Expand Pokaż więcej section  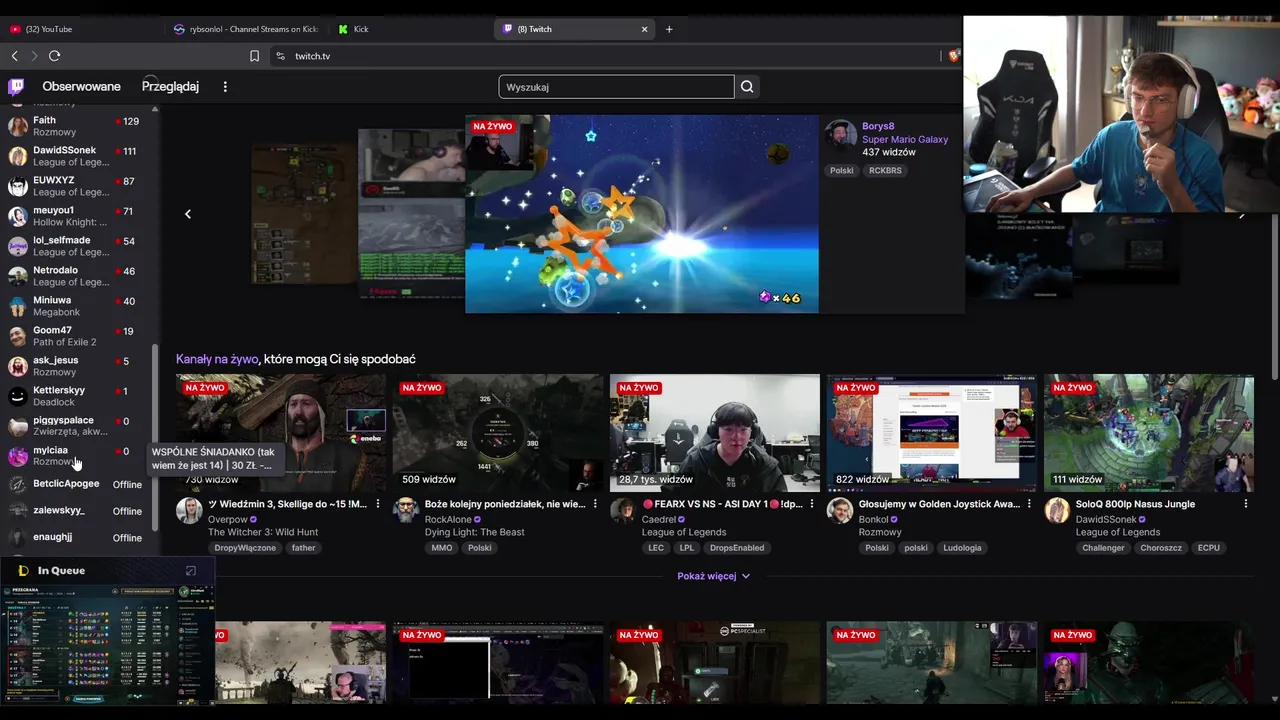tap(713, 576)
